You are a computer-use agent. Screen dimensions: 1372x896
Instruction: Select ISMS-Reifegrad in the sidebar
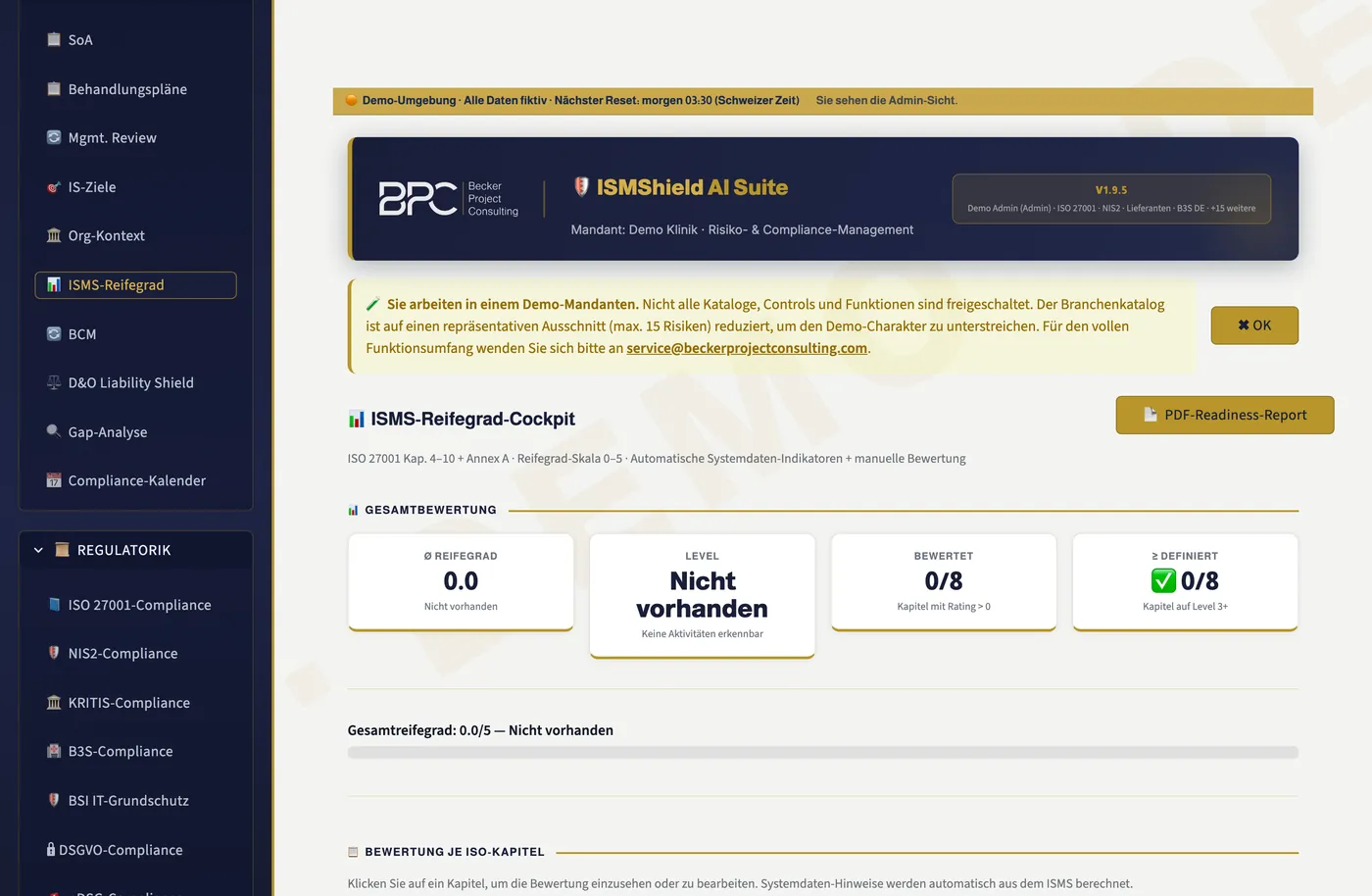click(136, 285)
